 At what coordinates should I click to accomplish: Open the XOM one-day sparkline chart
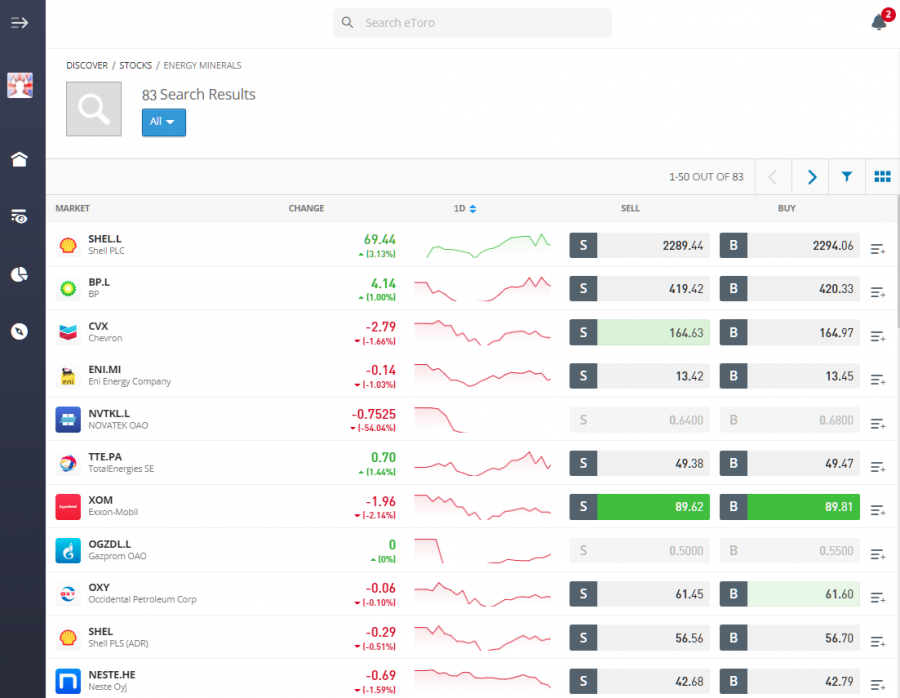tap(482, 507)
